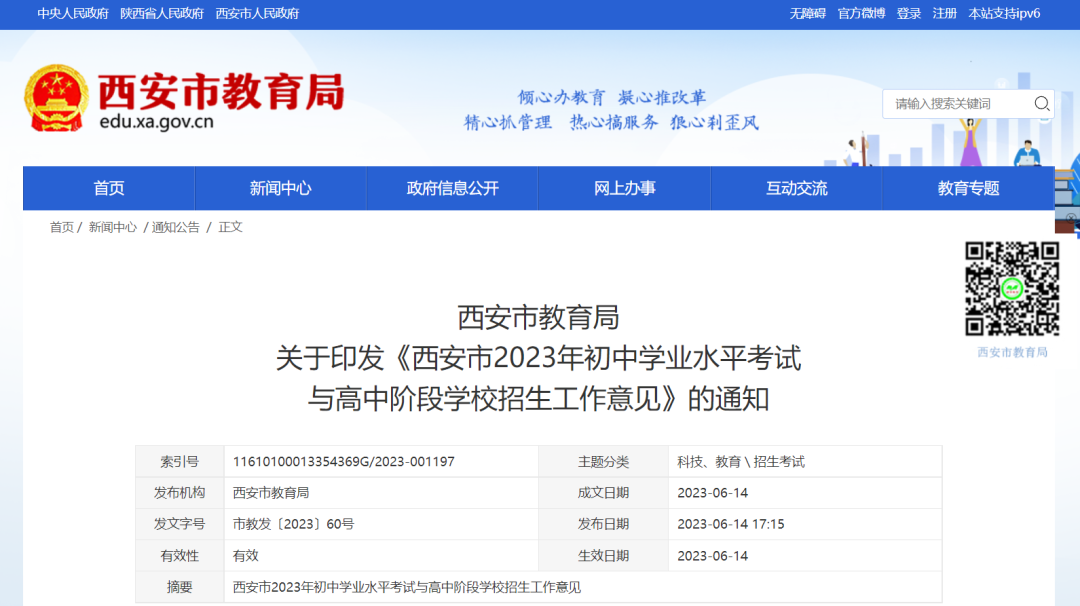
Task: Click the search magnifier icon
Action: click(1041, 104)
